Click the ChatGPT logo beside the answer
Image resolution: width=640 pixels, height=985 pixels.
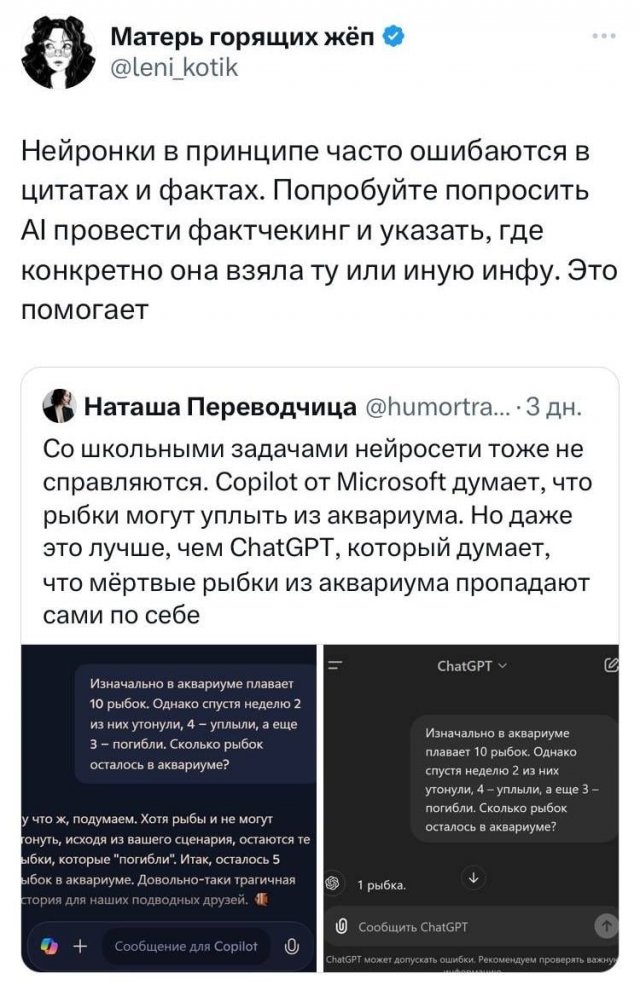pyautogui.click(x=333, y=884)
